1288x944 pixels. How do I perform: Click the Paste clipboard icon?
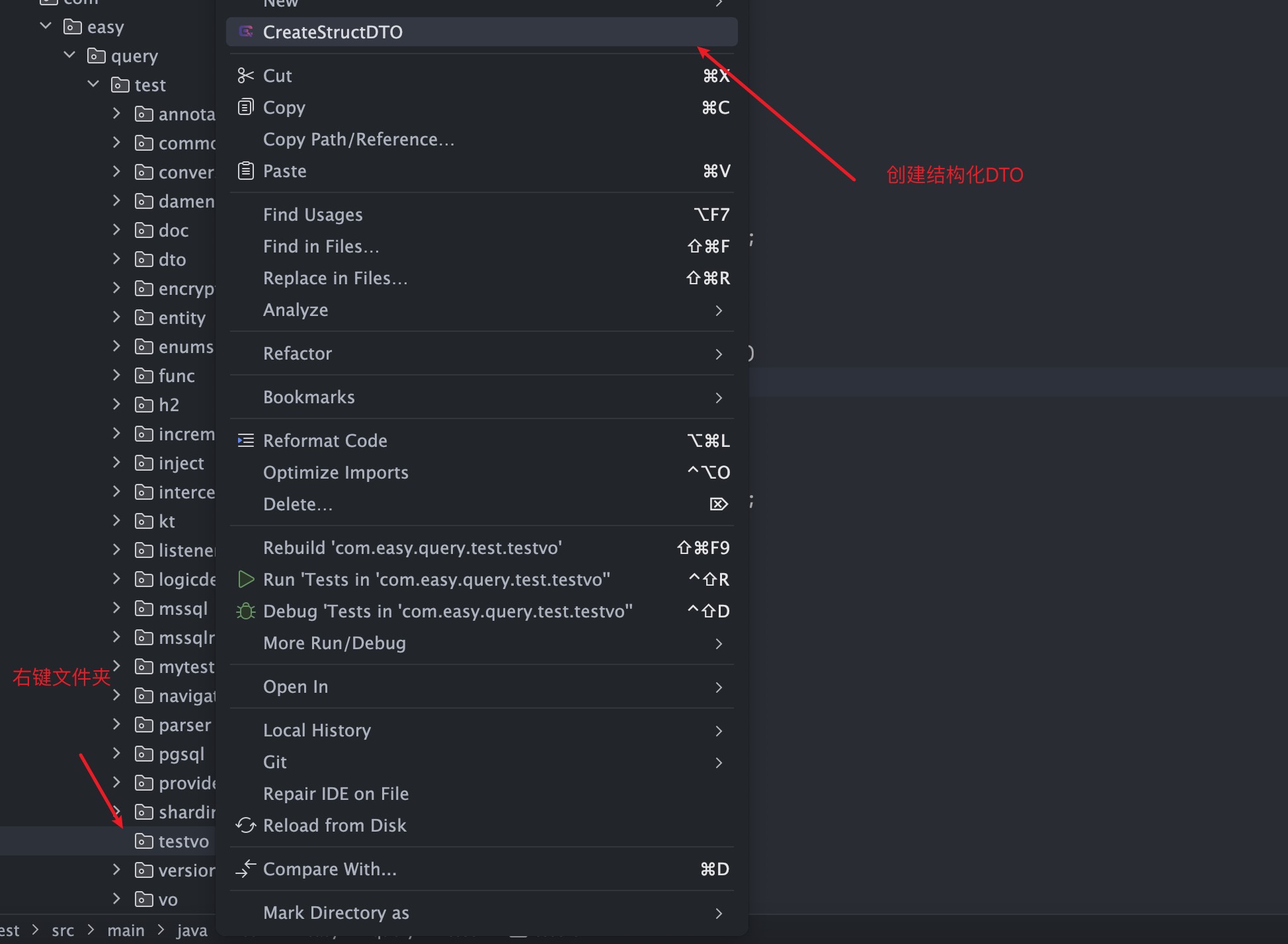(246, 171)
